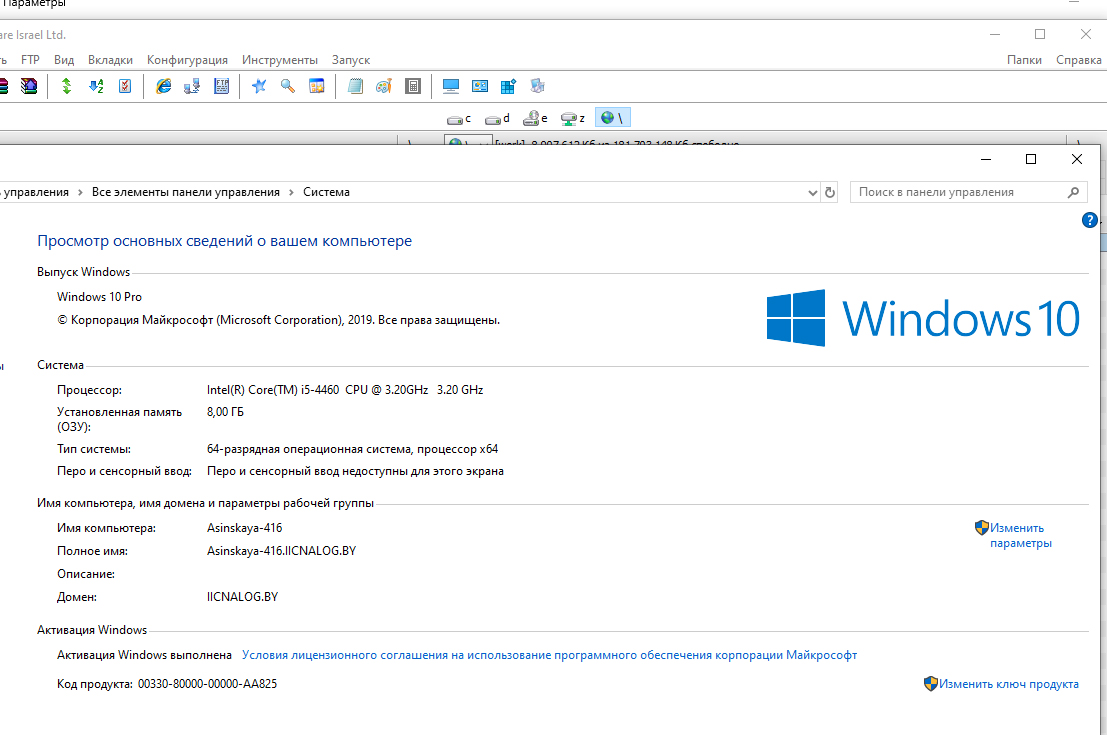1107x735 pixels.
Task: Launch Notepad from the toolbar
Action: pyautogui.click(x=355, y=86)
